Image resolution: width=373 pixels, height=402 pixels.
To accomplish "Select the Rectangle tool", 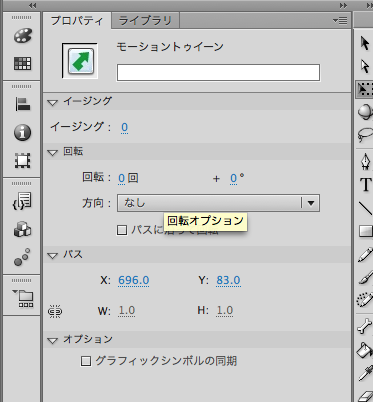I will (x=366, y=231).
